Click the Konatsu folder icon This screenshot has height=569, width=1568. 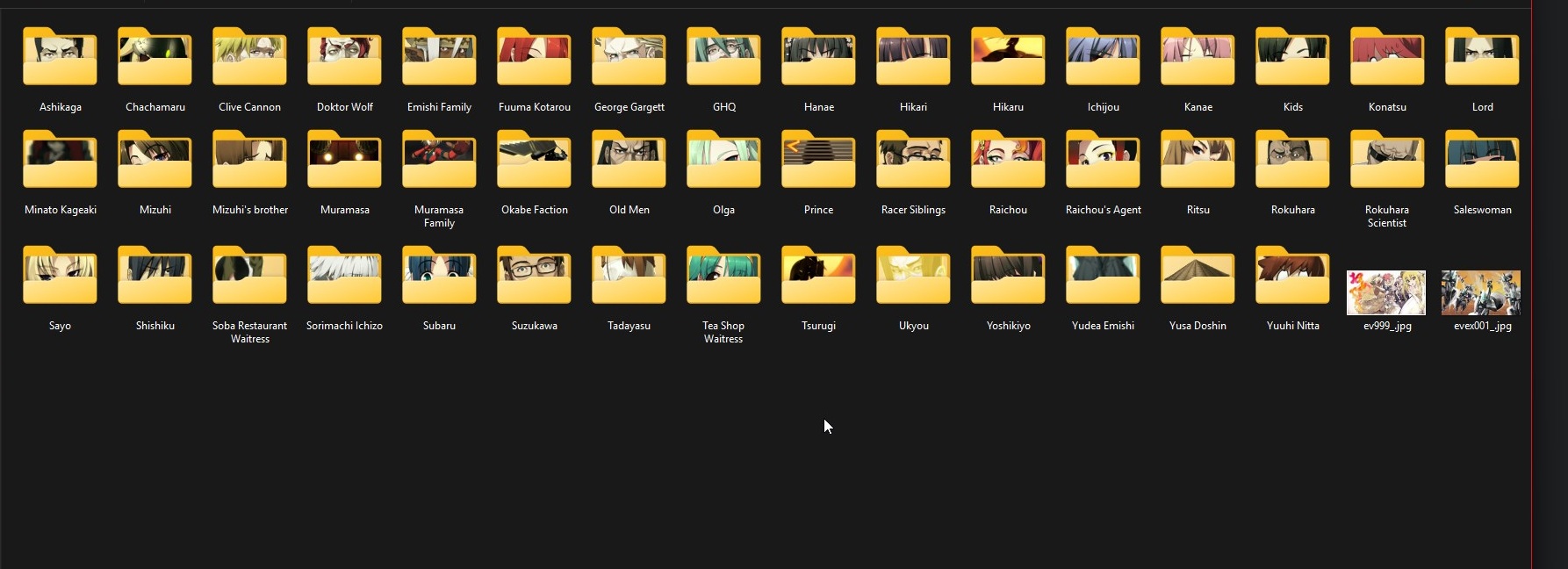coord(1387,56)
